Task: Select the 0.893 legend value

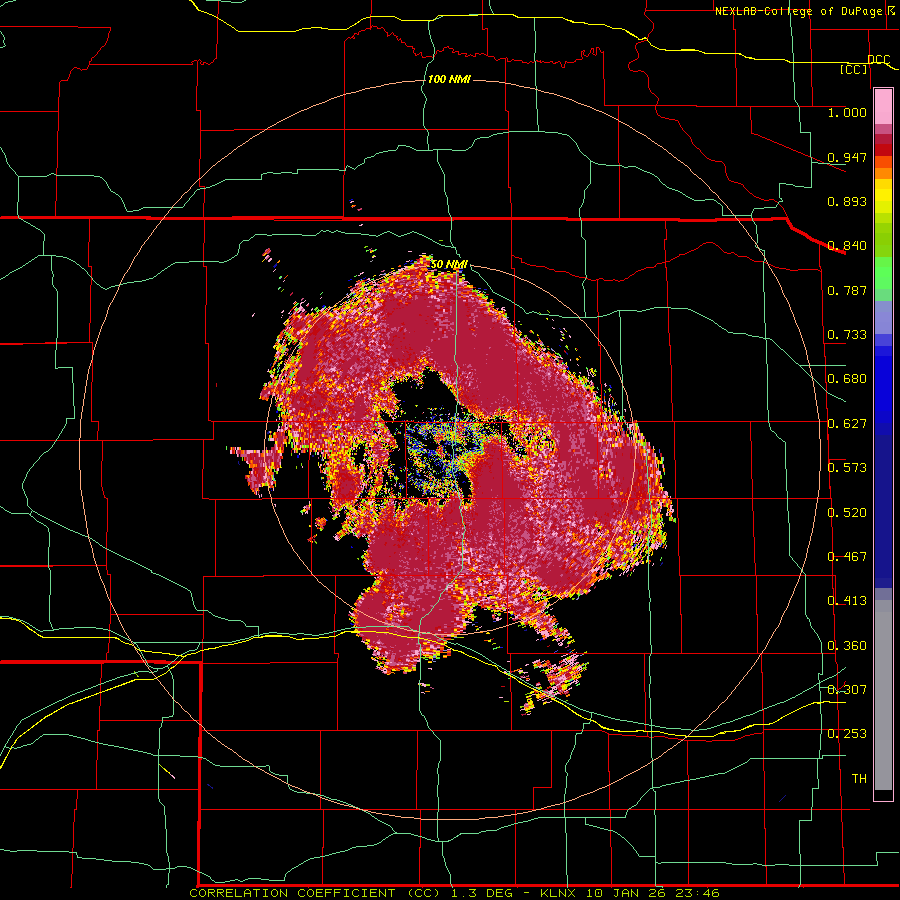Action: point(847,201)
